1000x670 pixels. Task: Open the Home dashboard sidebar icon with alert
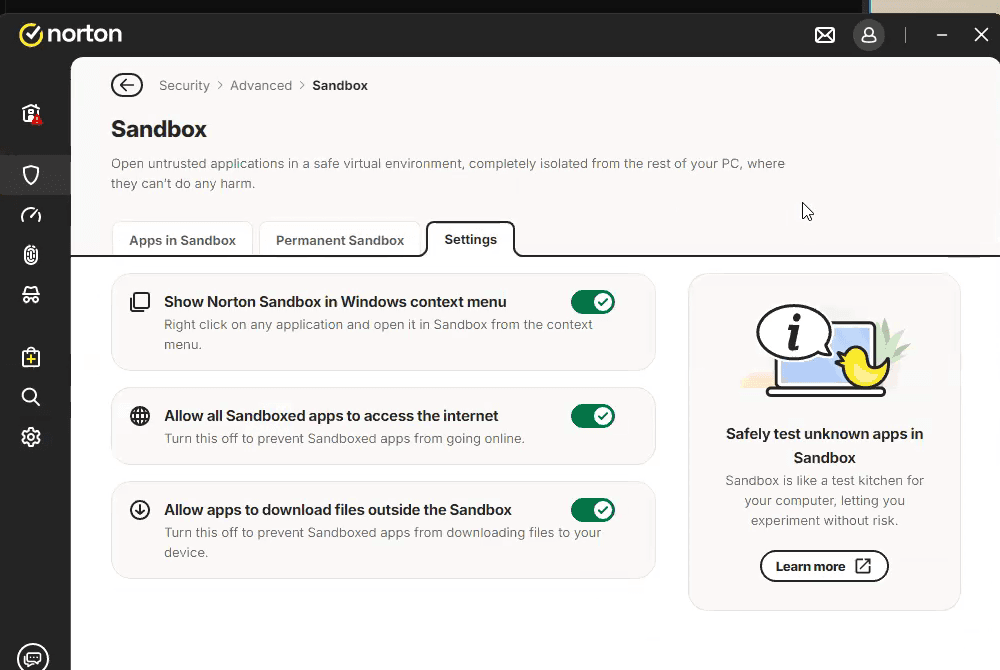click(x=31, y=114)
